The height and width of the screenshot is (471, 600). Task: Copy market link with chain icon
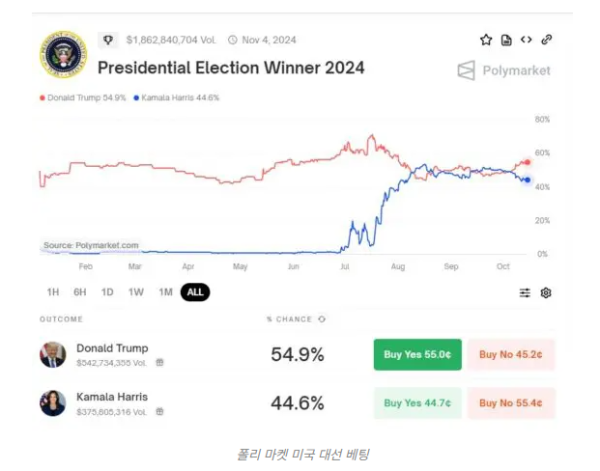pos(547,40)
